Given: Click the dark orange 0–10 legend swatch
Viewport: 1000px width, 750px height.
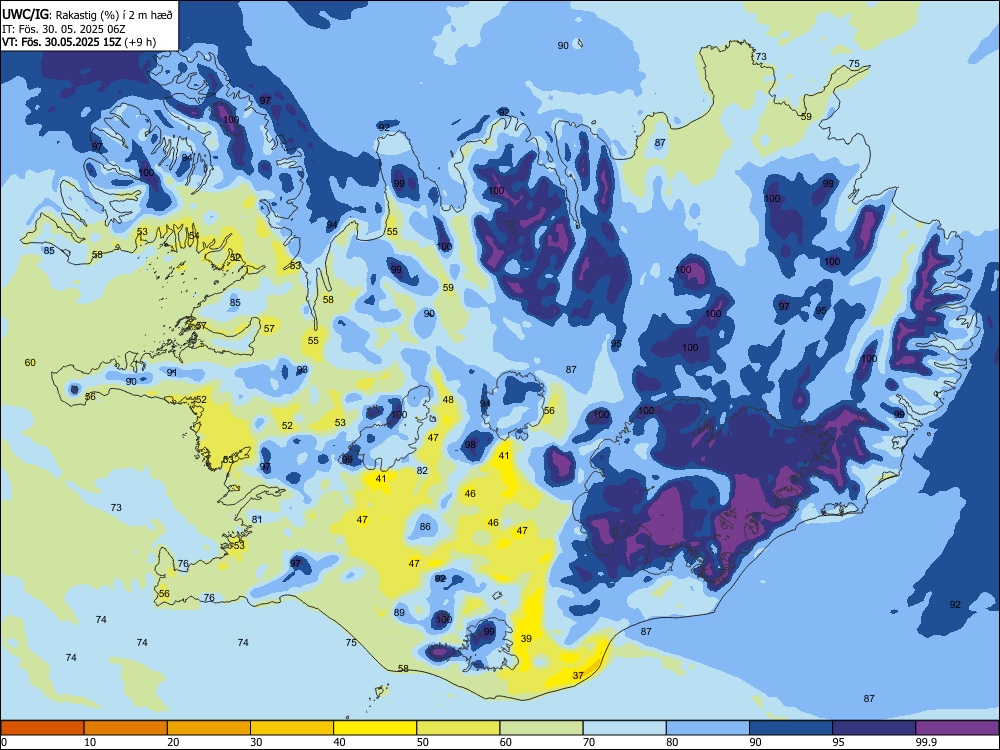Looking at the screenshot, I should 42,728.
